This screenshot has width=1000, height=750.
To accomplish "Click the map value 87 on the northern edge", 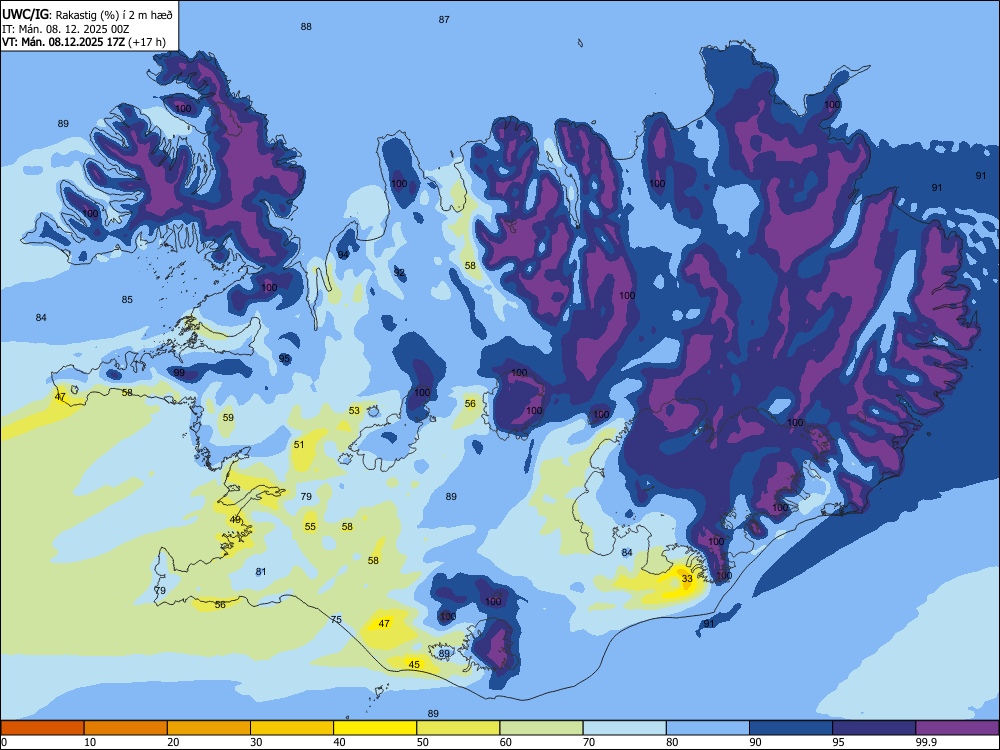I will point(444,20).
